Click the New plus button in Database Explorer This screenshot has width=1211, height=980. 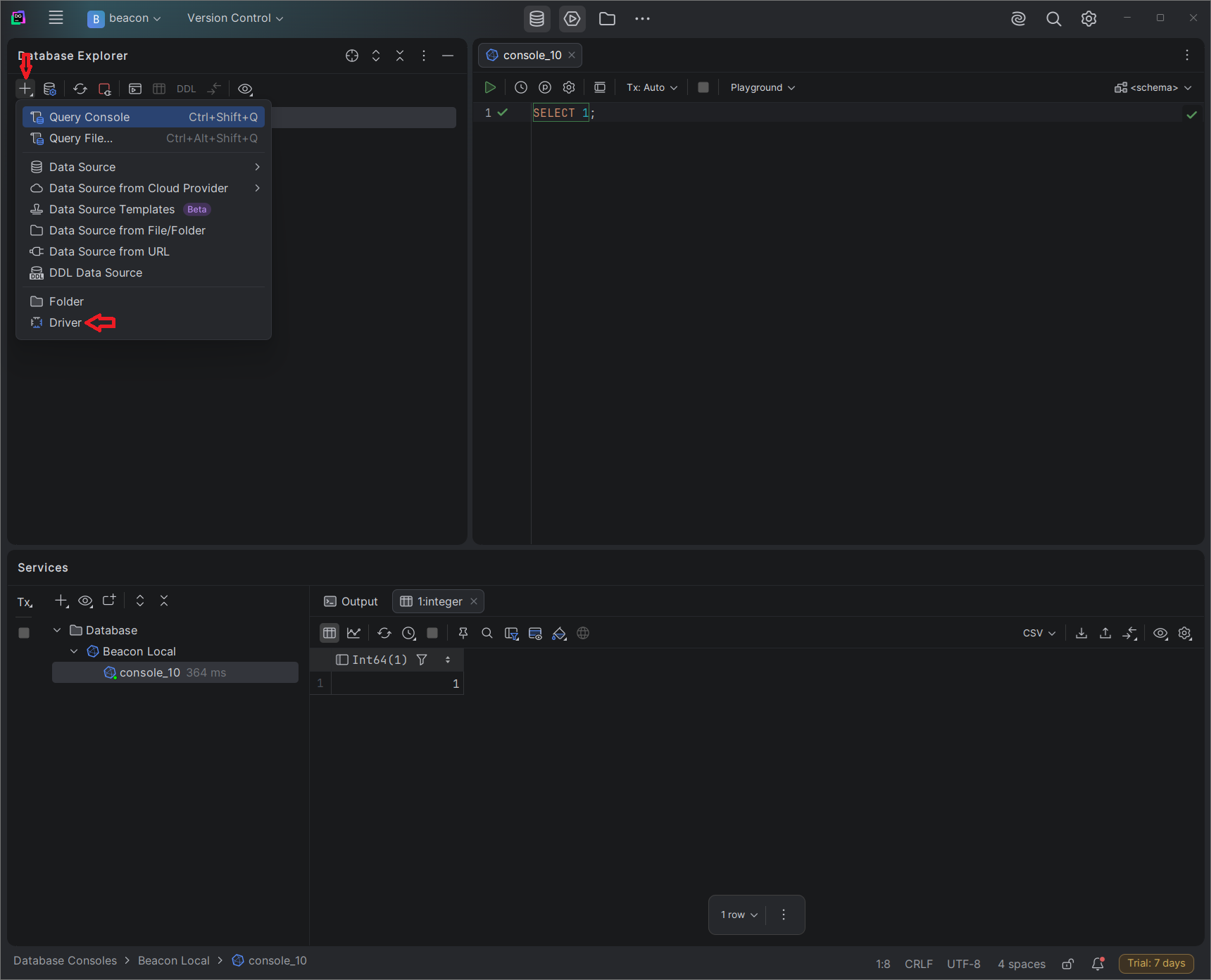(25, 89)
